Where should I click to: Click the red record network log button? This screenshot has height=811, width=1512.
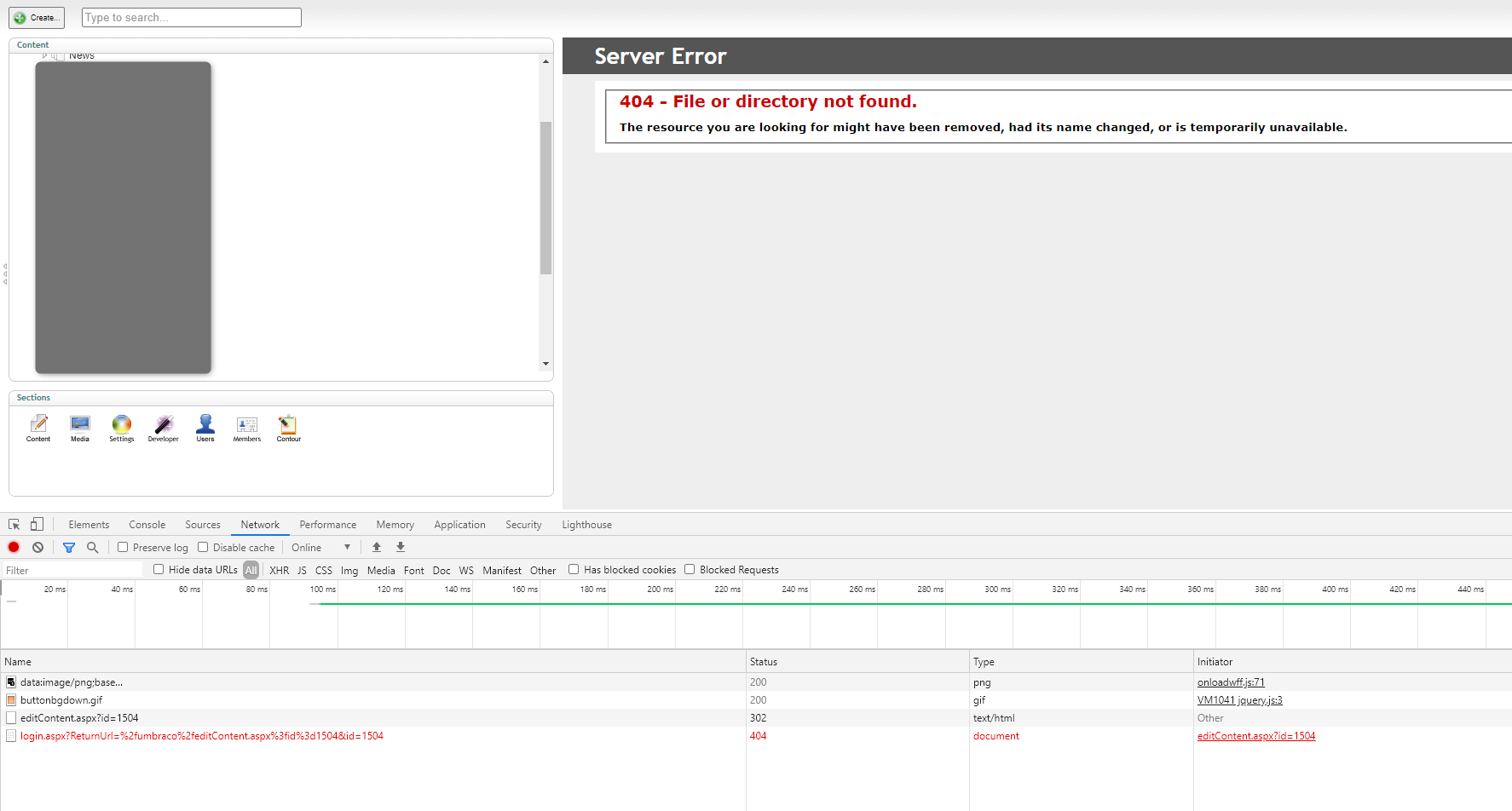(14, 548)
